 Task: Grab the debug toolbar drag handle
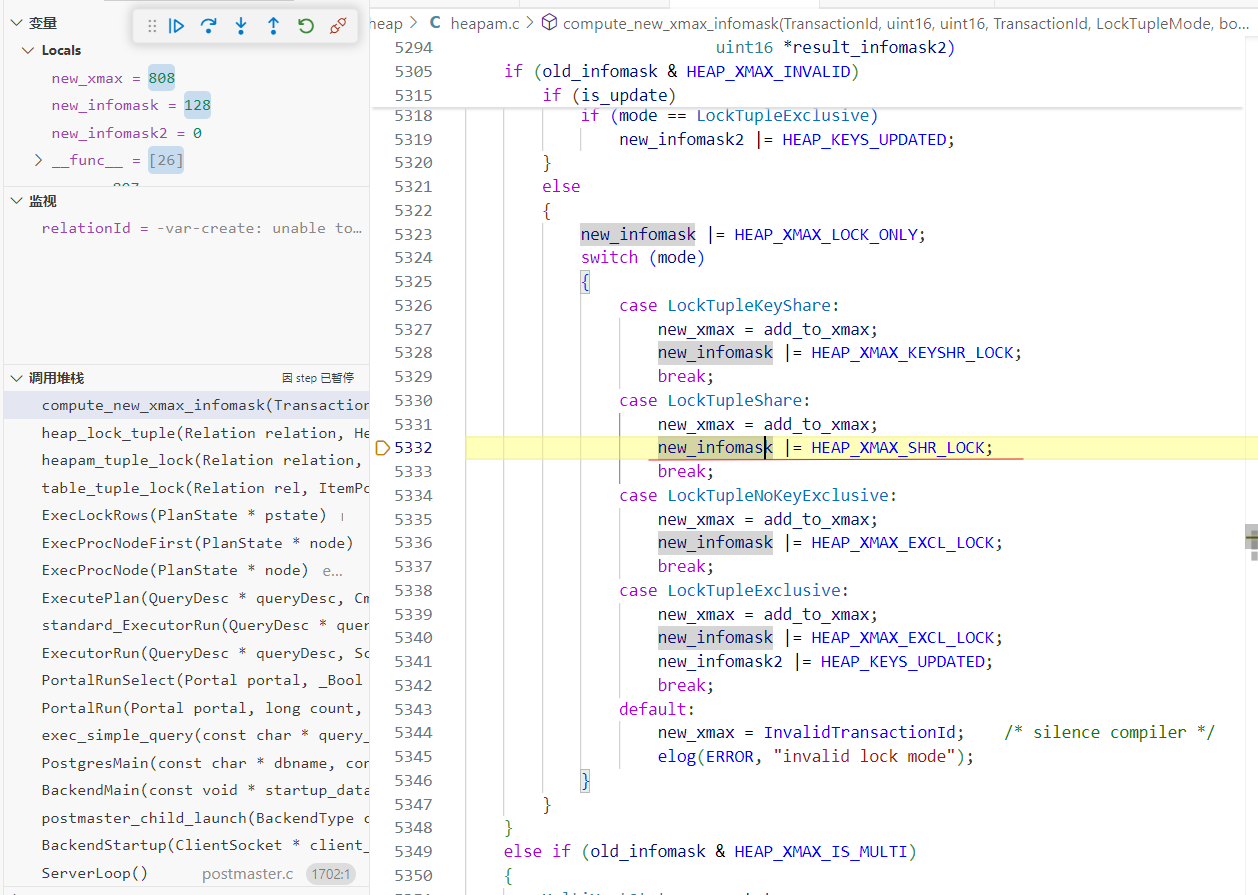[152, 27]
